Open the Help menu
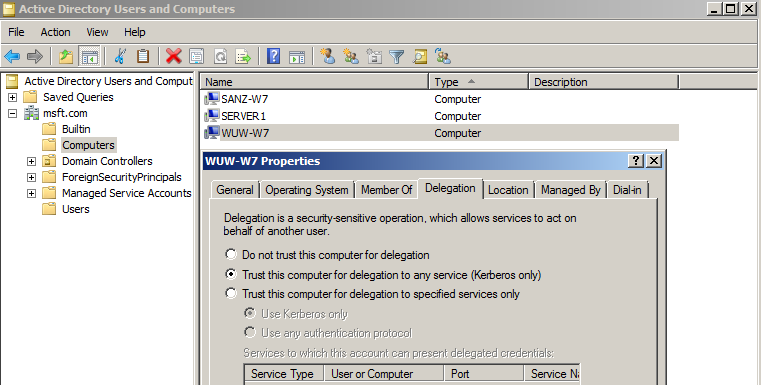 pyautogui.click(x=134, y=32)
